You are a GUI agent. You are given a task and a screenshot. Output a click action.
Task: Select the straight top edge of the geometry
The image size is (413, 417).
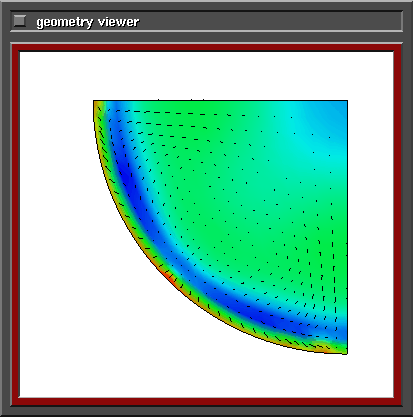coord(220,100)
